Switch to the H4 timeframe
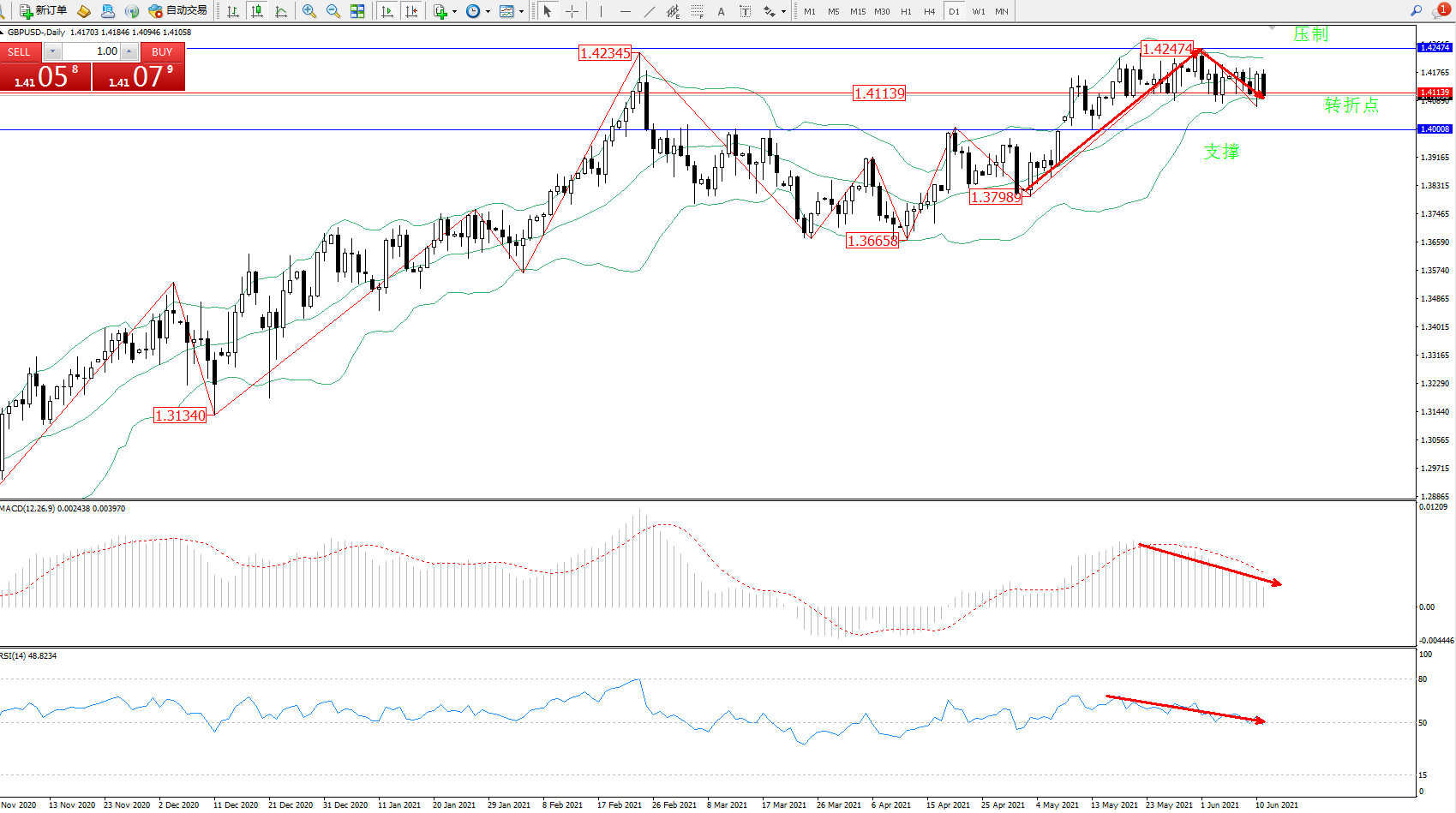 [930, 11]
